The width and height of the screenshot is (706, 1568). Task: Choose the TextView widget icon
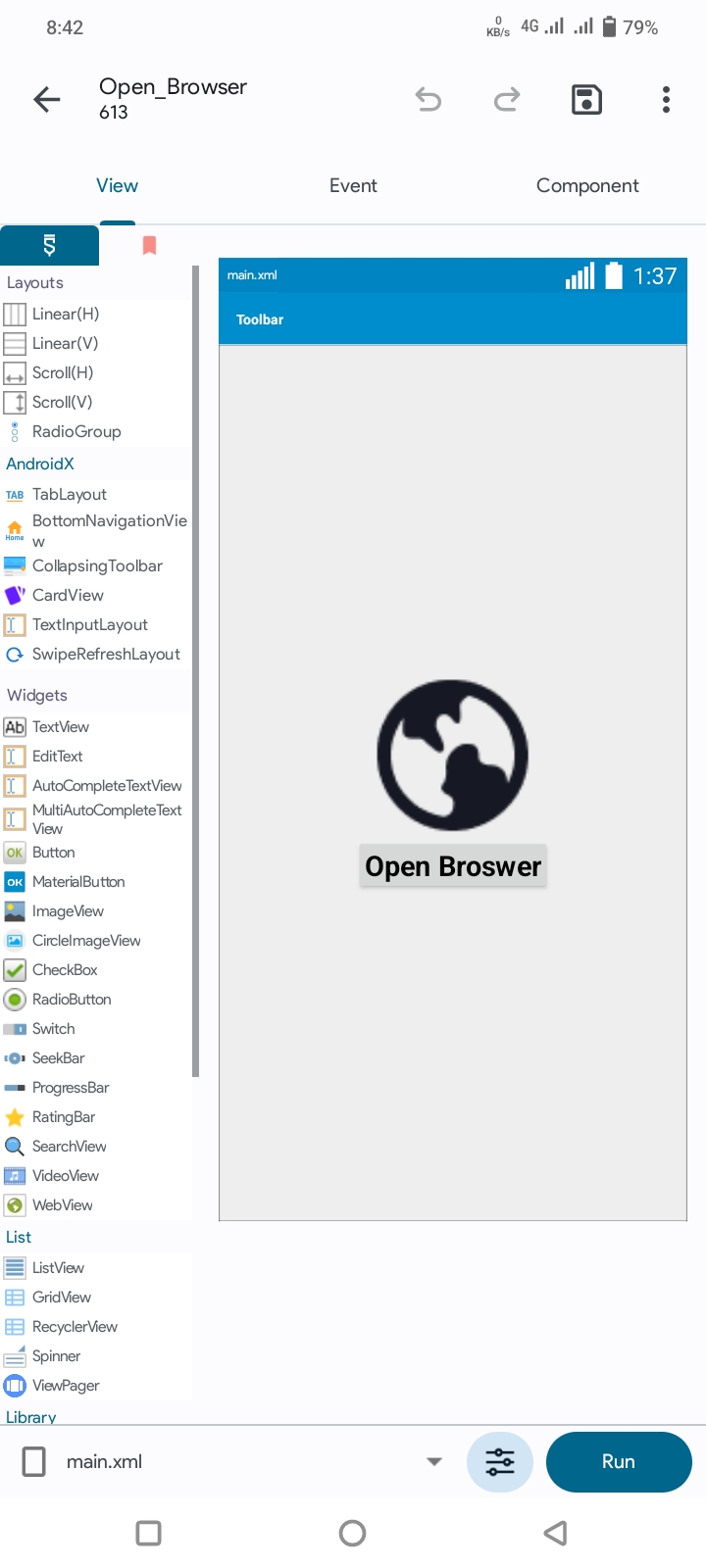pyautogui.click(x=15, y=727)
